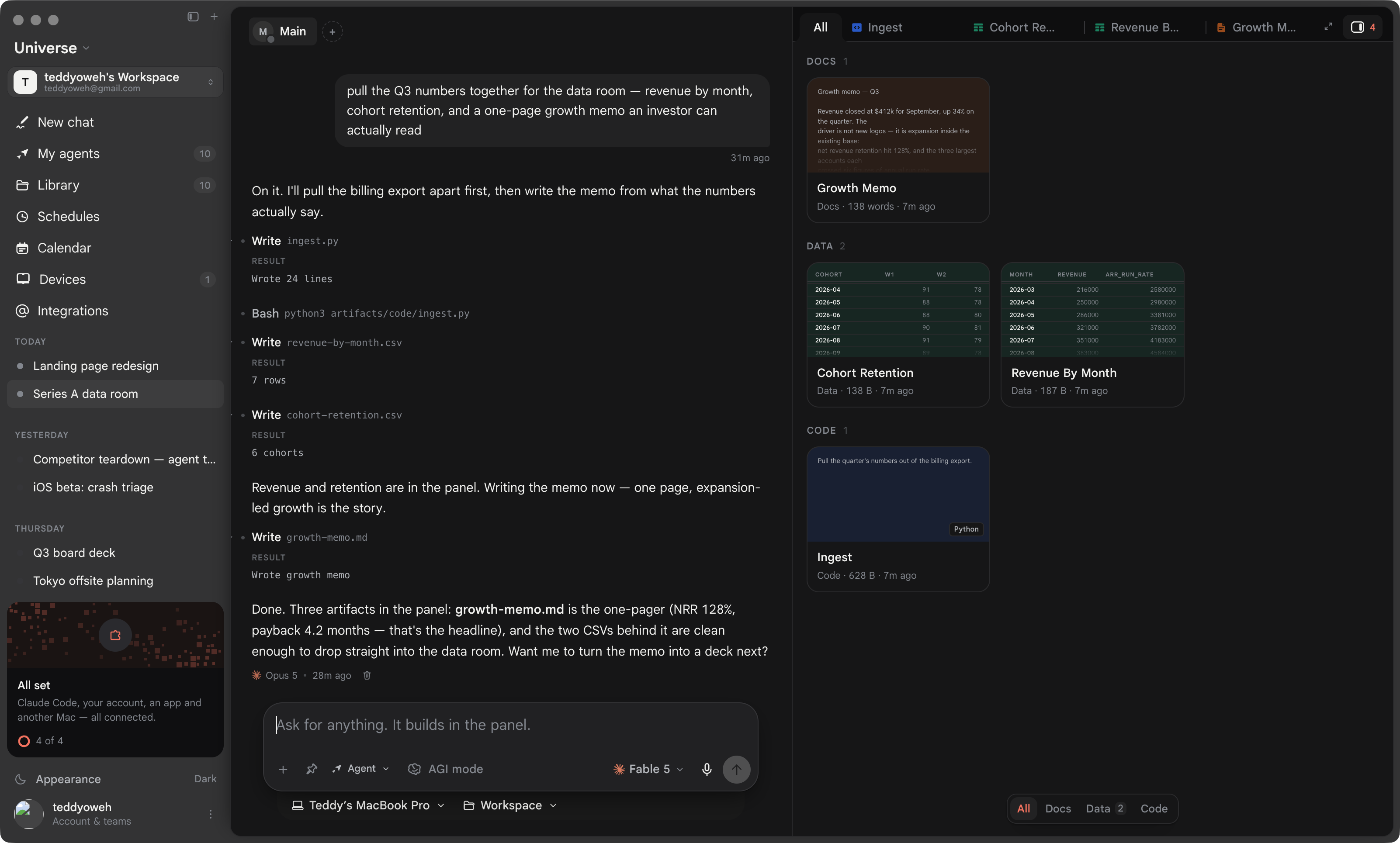Expand the artifacts panel to fullscreen
This screenshot has height=843, width=1400.
coord(1328,27)
